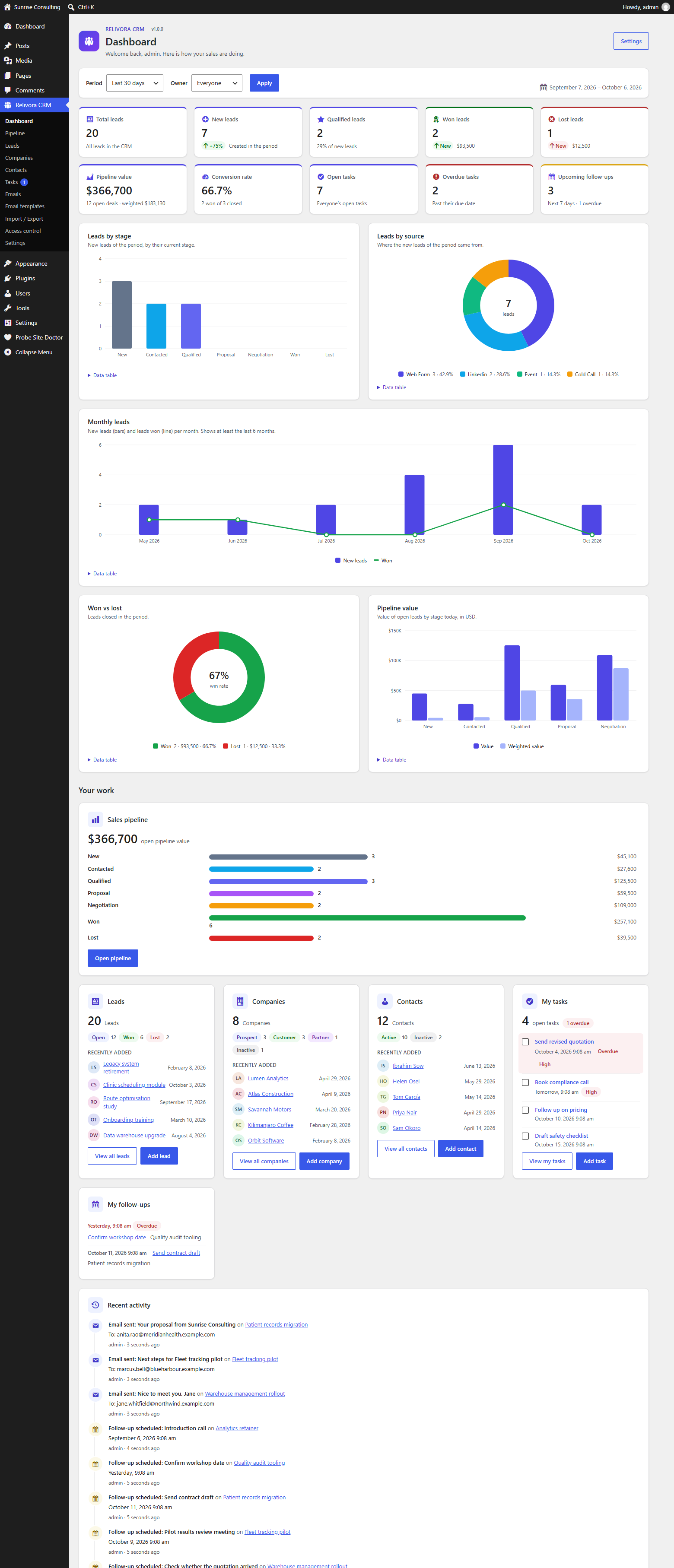Click the calendar icon beside date range
674x1568 pixels.
543,88
